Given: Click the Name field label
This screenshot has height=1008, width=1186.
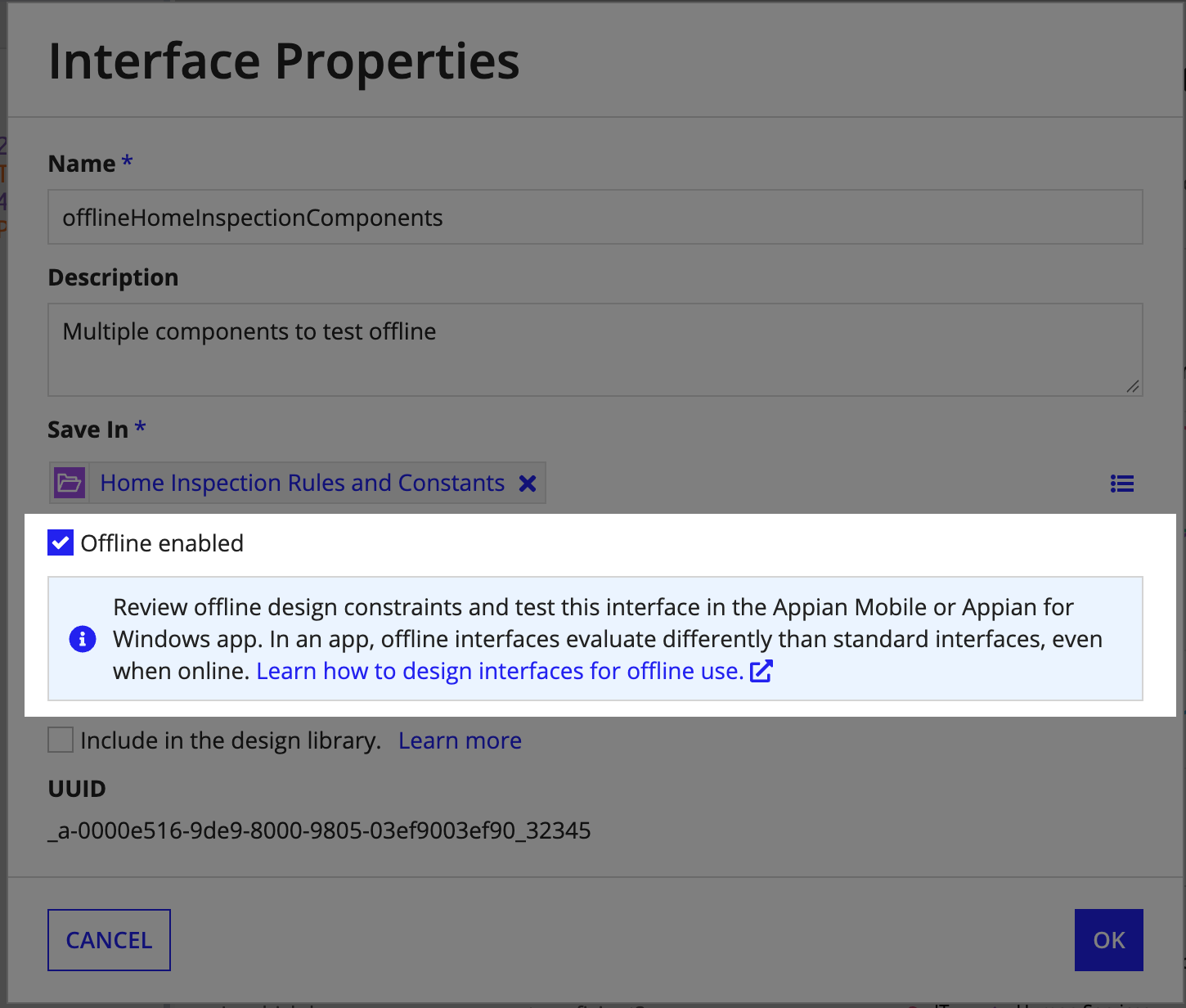Looking at the screenshot, I should (82, 164).
